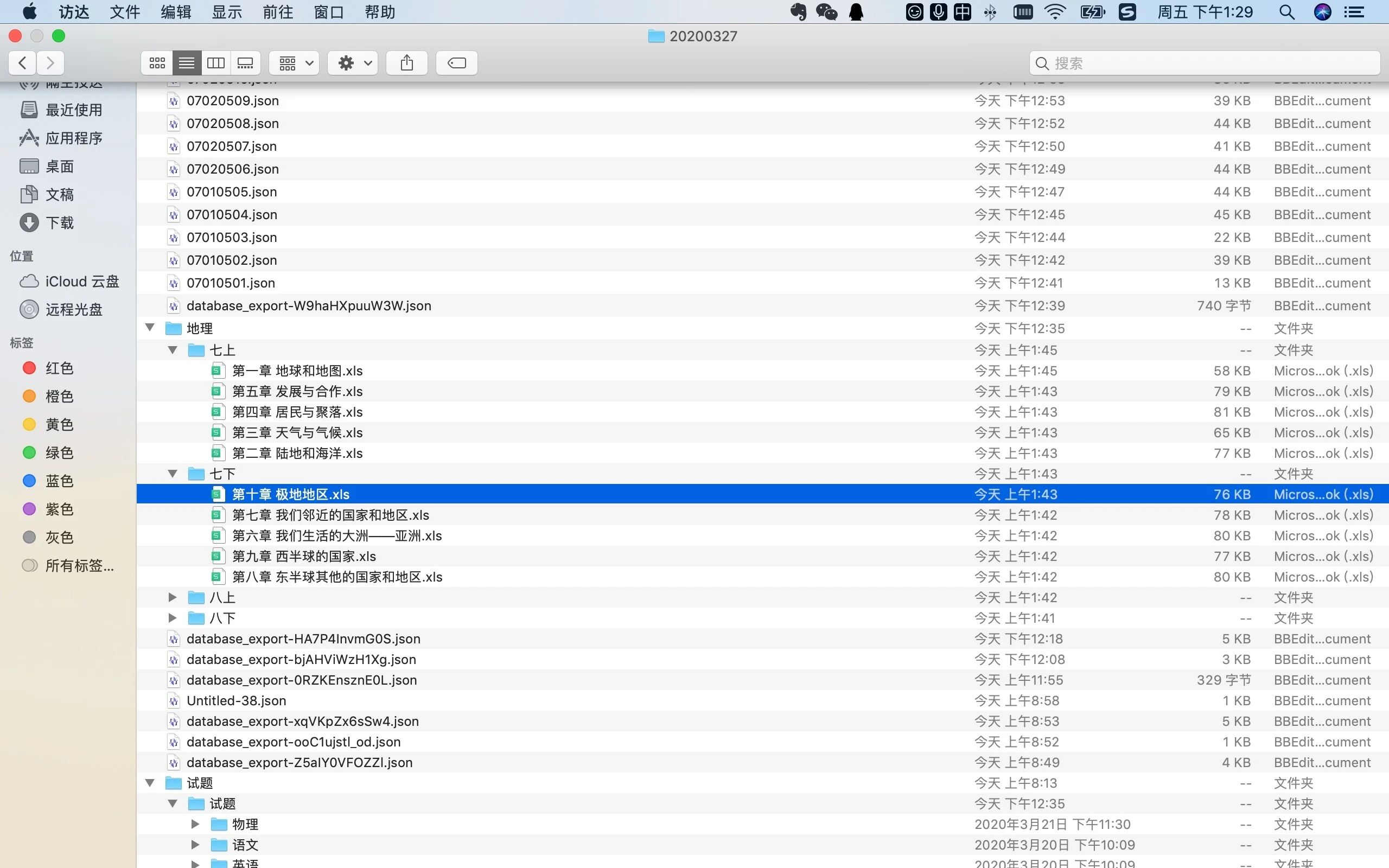
Task: Switch to gallery view in toolbar
Action: coord(246,62)
